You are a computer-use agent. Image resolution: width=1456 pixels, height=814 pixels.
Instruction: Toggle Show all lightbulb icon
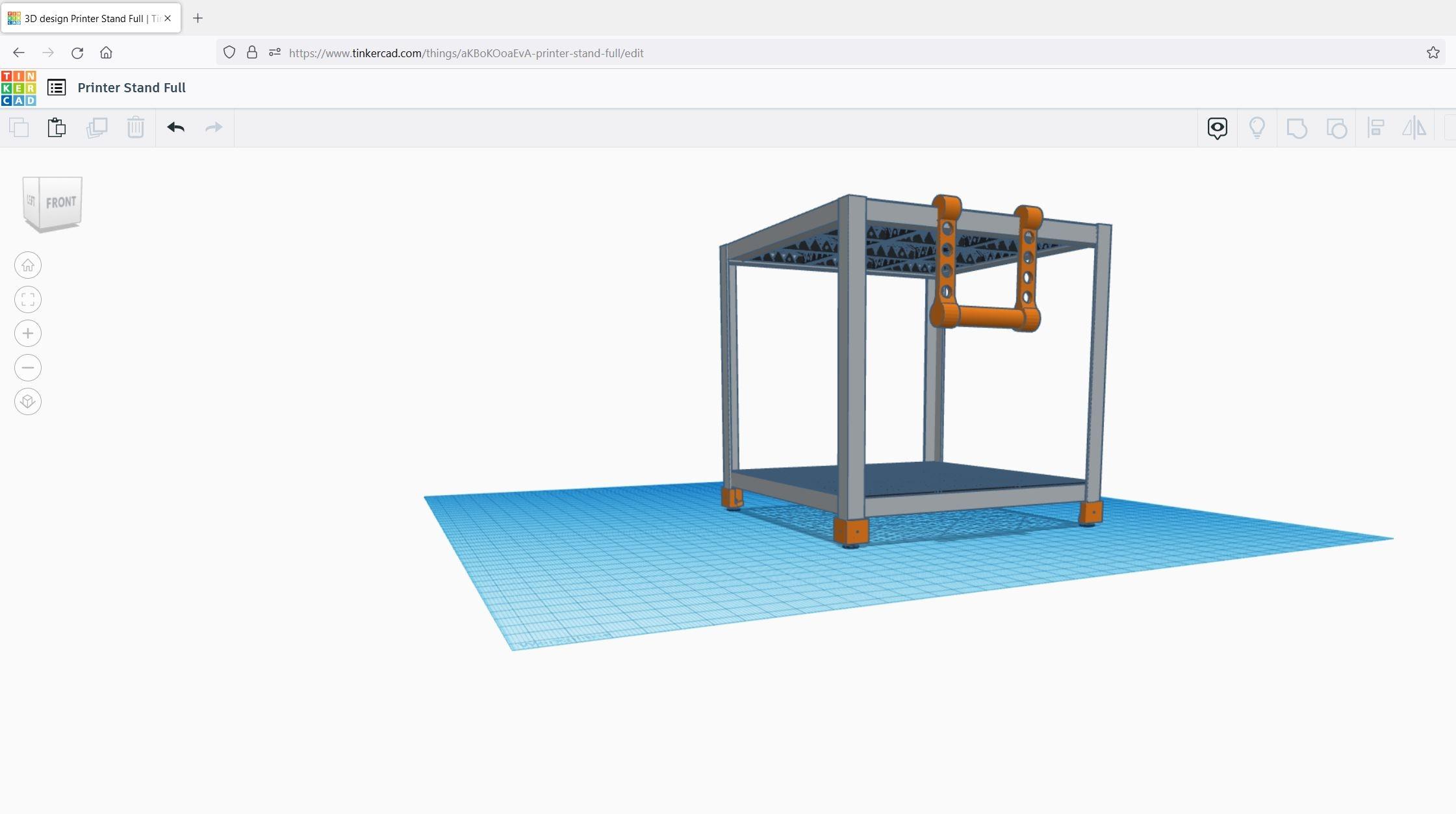(1257, 128)
